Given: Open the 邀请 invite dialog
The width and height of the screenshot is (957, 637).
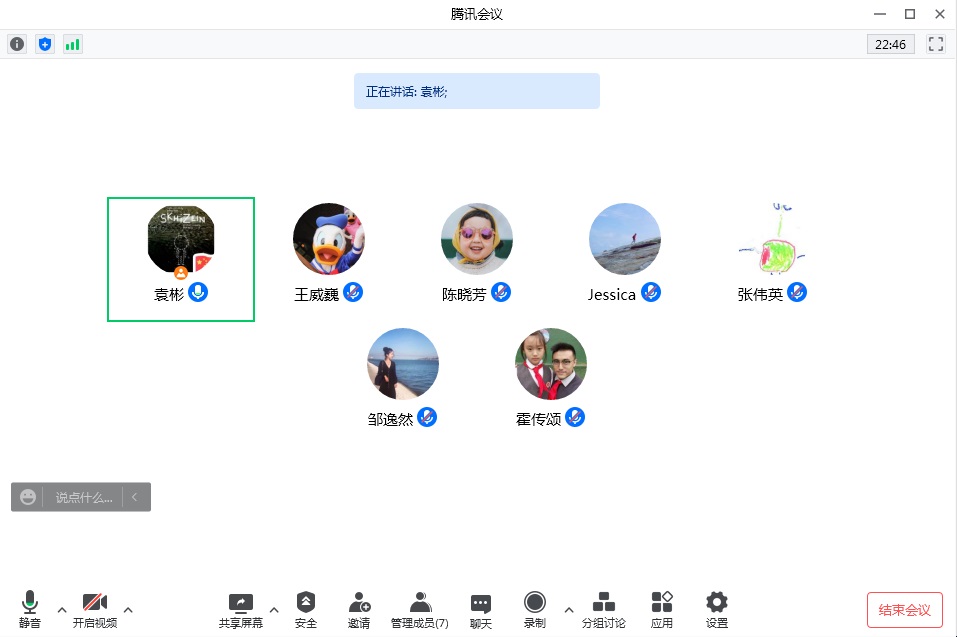Looking at the screenshot, I should click(x=359, y=609).
